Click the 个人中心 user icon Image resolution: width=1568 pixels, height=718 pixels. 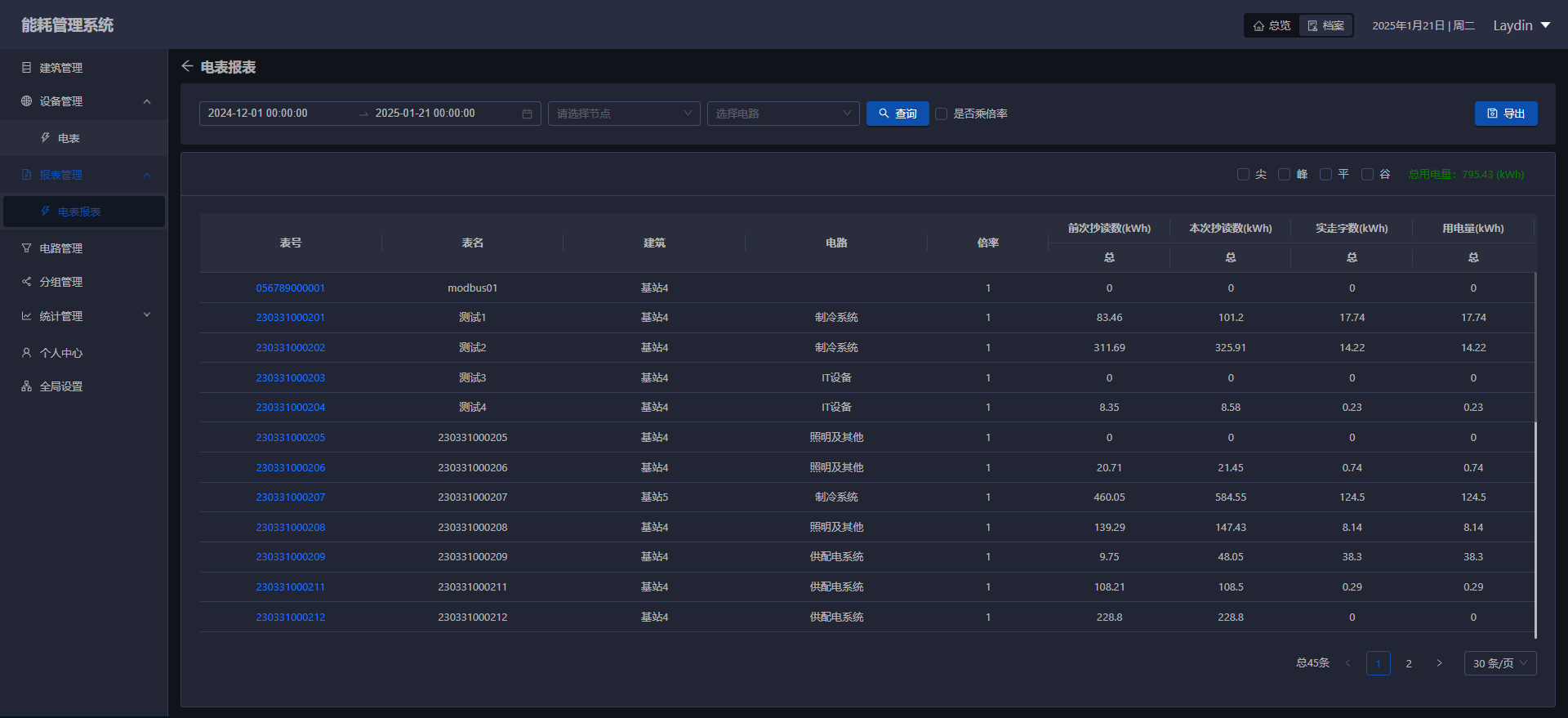[26, 353]
